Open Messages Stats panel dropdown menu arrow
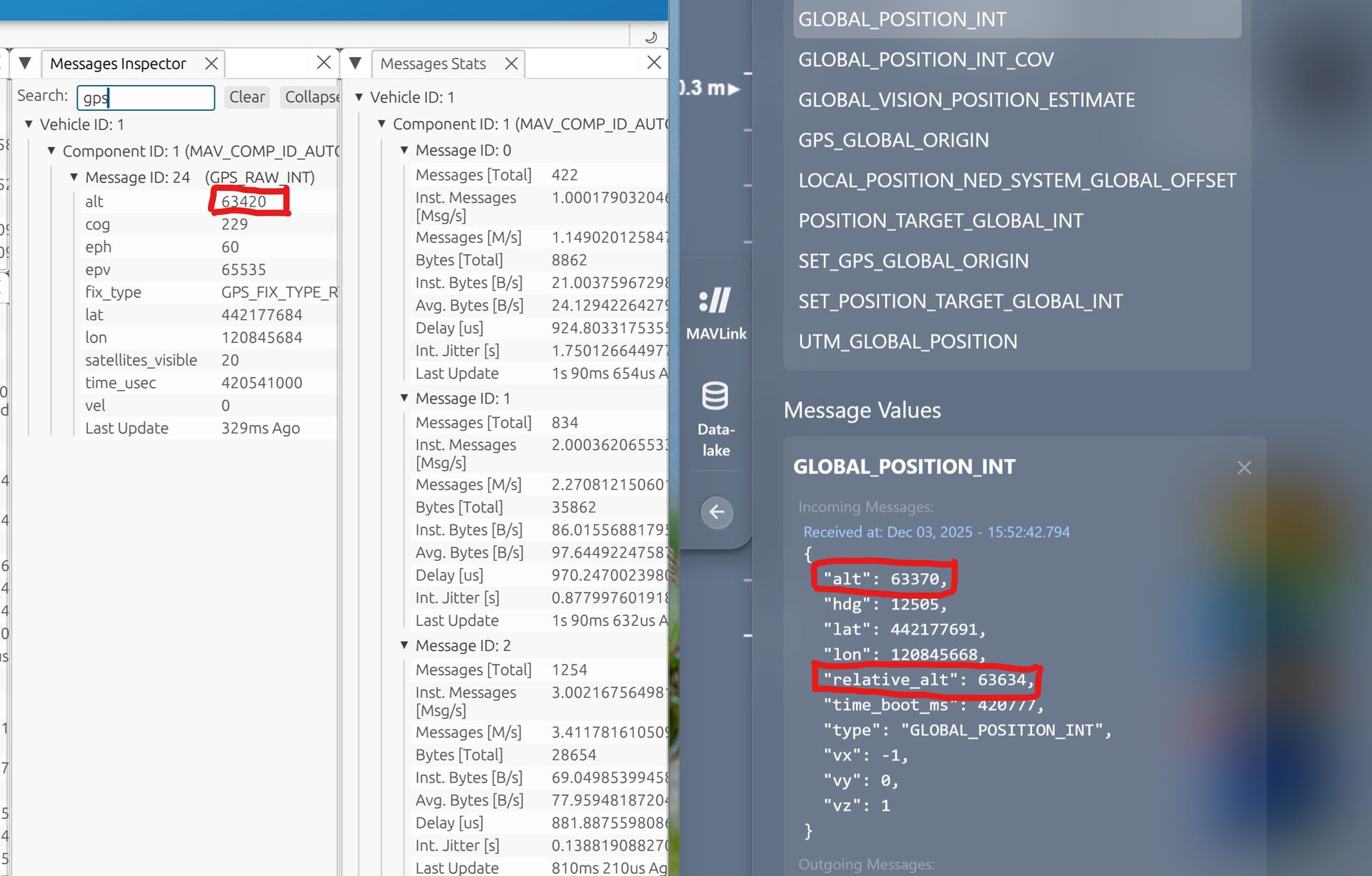Image resolution: width=1372 pixels, height=876 pixels. [x=355, y=63]
